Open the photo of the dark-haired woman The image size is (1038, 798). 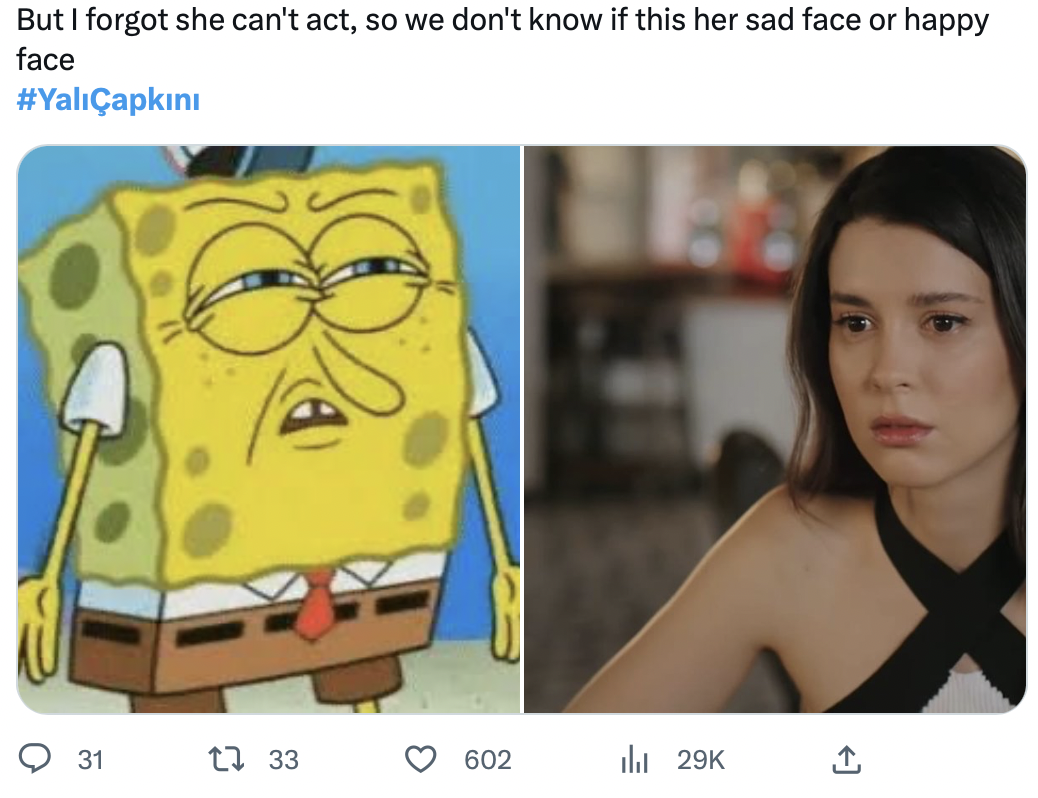[775, 430]
